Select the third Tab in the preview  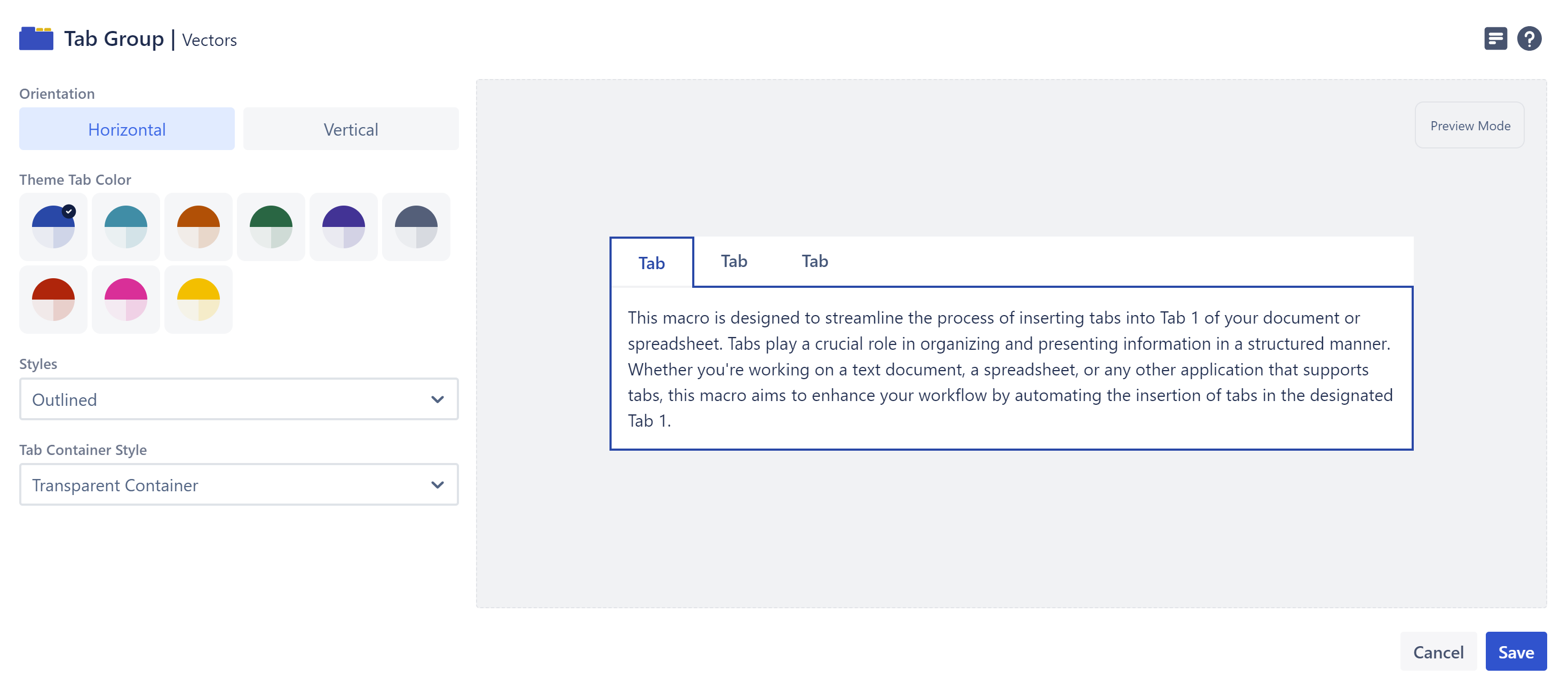pos(814,261)
